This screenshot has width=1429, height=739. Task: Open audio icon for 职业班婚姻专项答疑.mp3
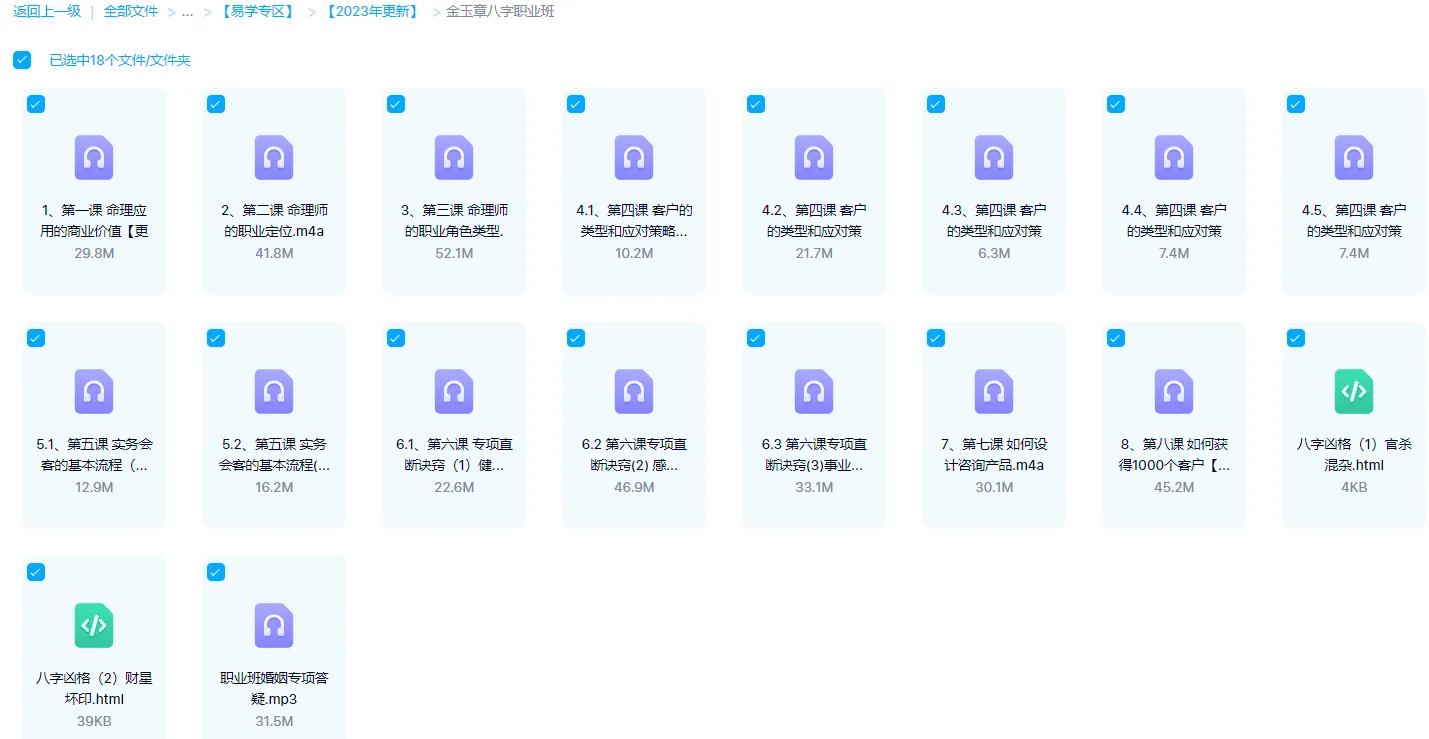coord(274,625)
